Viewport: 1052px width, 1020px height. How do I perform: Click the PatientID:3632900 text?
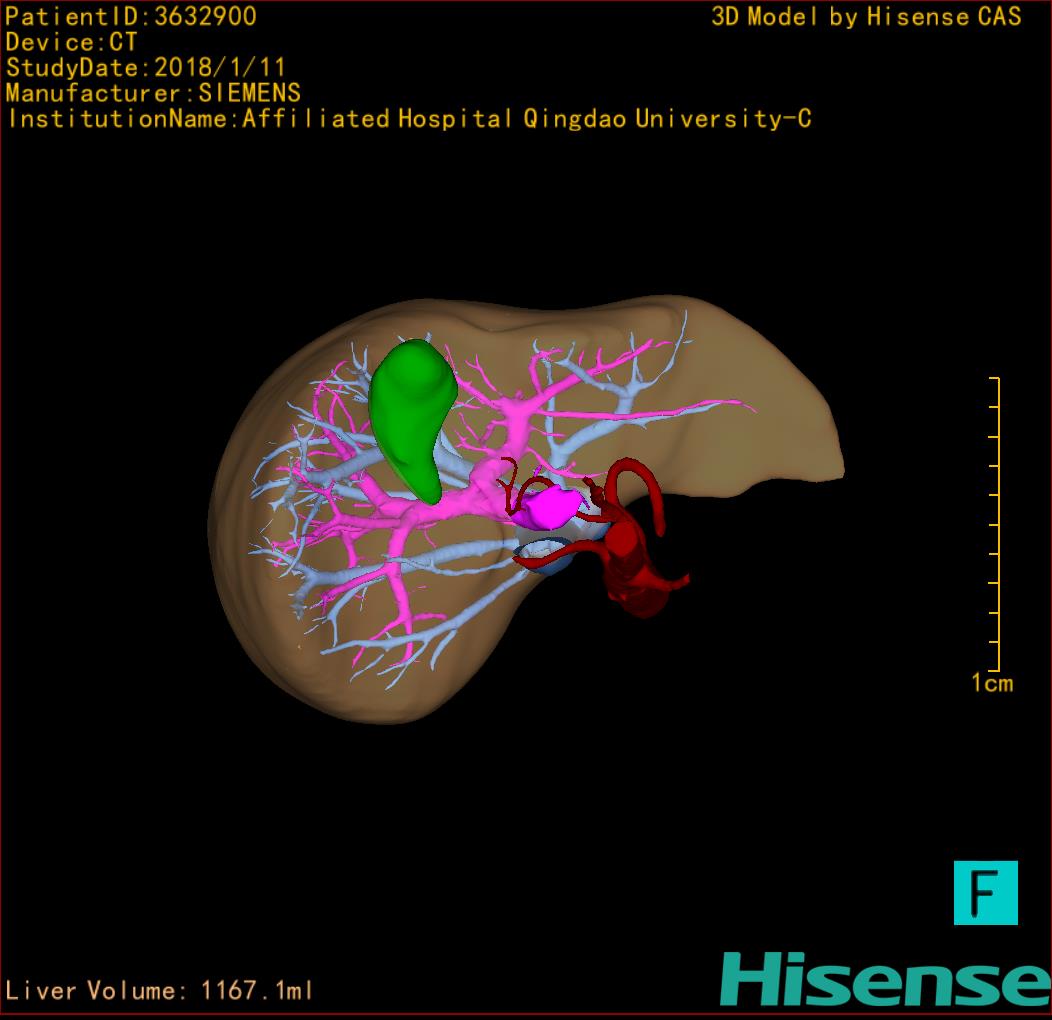(x=131, y=17)
